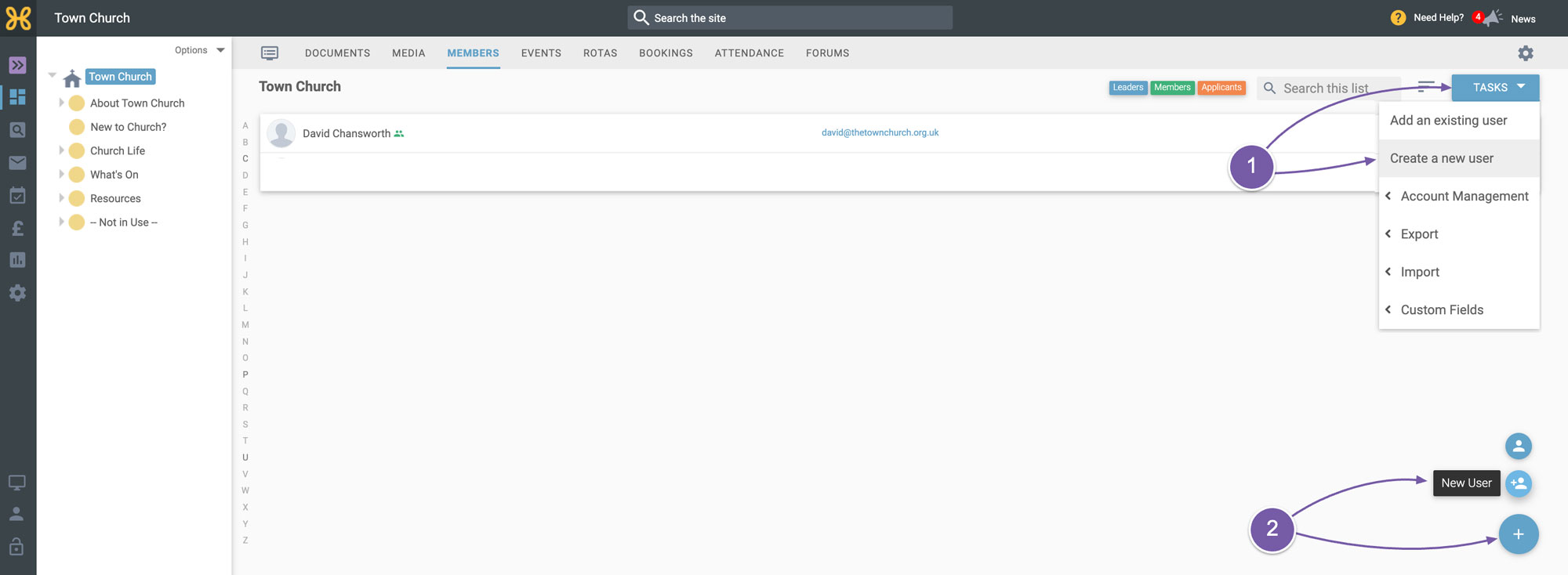Image resolution: width=1568 pixels, height=575 pixels.
Task: Select New to Church? tree item
Action: click(x=128, y=127)
